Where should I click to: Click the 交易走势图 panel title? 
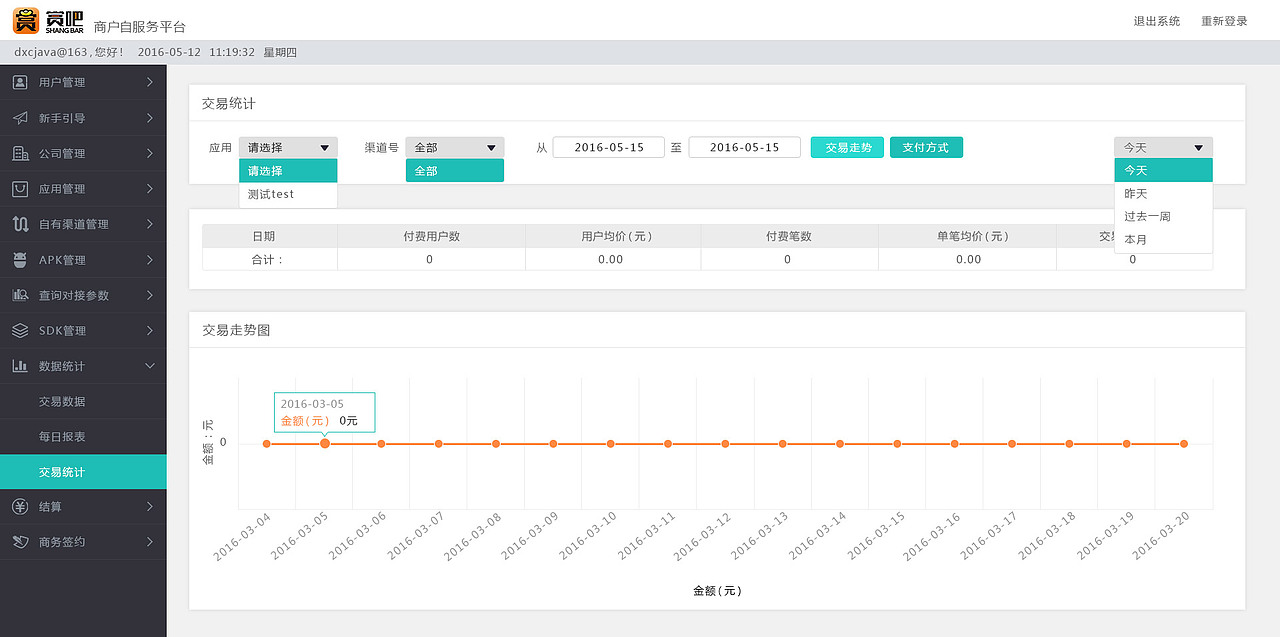coord(236,330)
